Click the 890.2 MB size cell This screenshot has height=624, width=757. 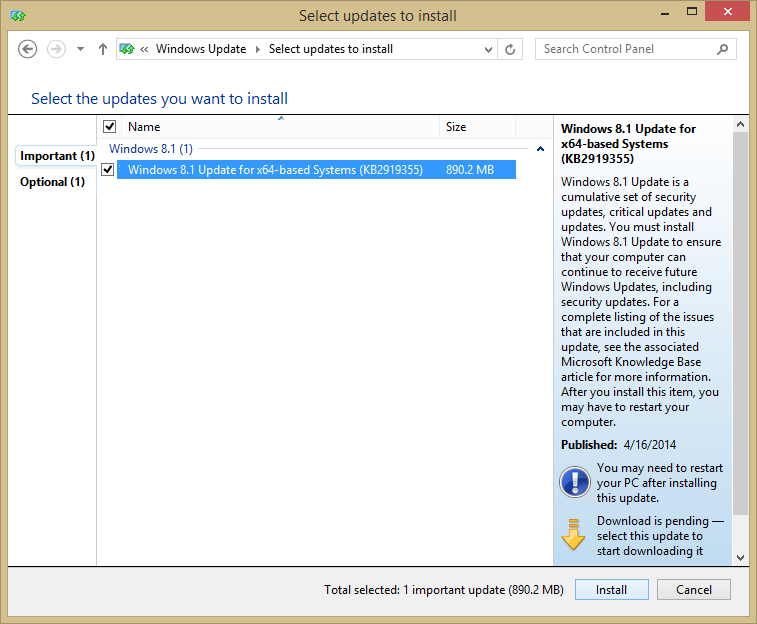(x=470, y=170)
